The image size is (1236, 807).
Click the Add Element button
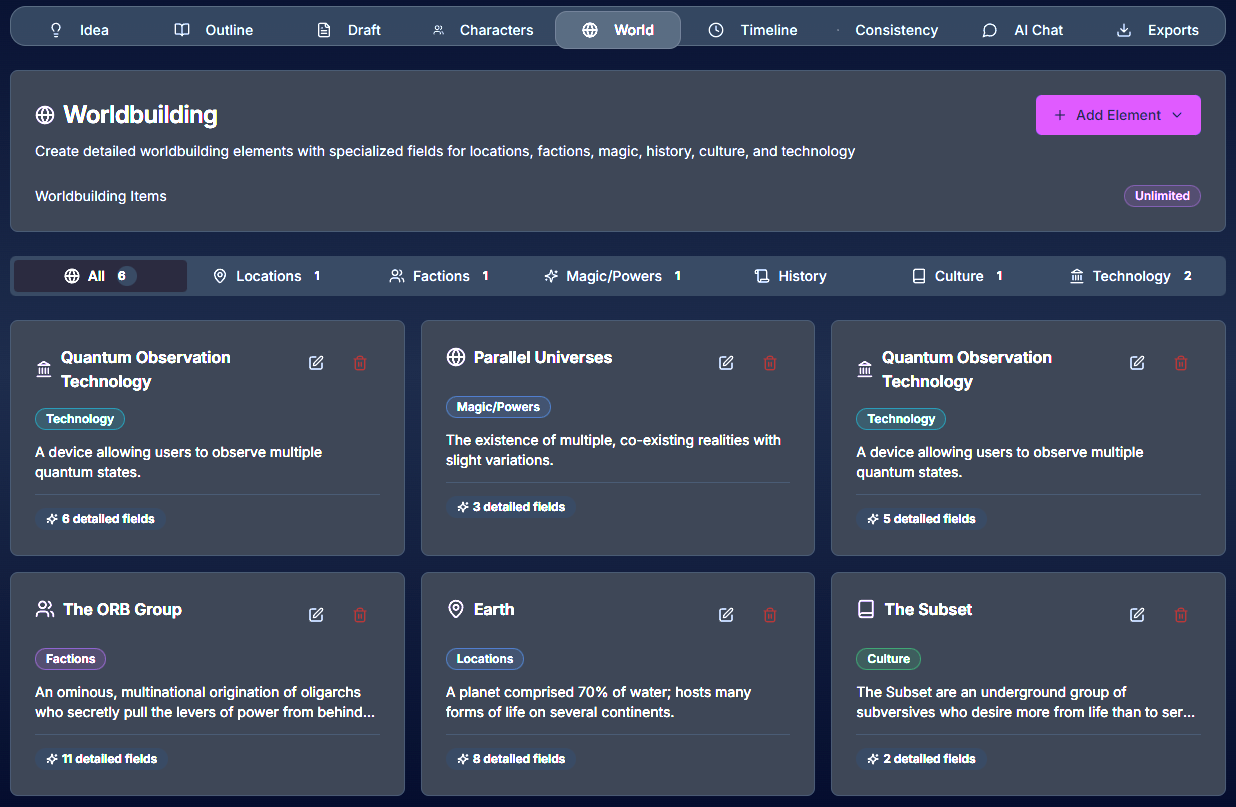point(1110,115)
